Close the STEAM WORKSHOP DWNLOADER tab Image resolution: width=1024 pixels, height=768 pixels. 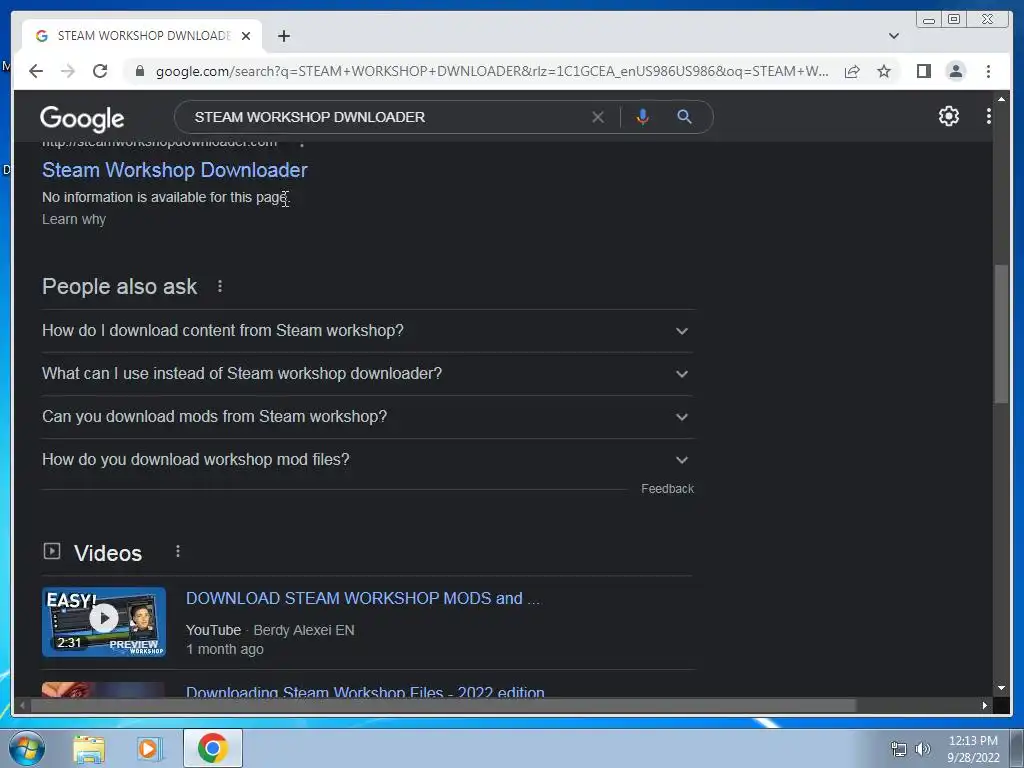[x=246, y=36]
